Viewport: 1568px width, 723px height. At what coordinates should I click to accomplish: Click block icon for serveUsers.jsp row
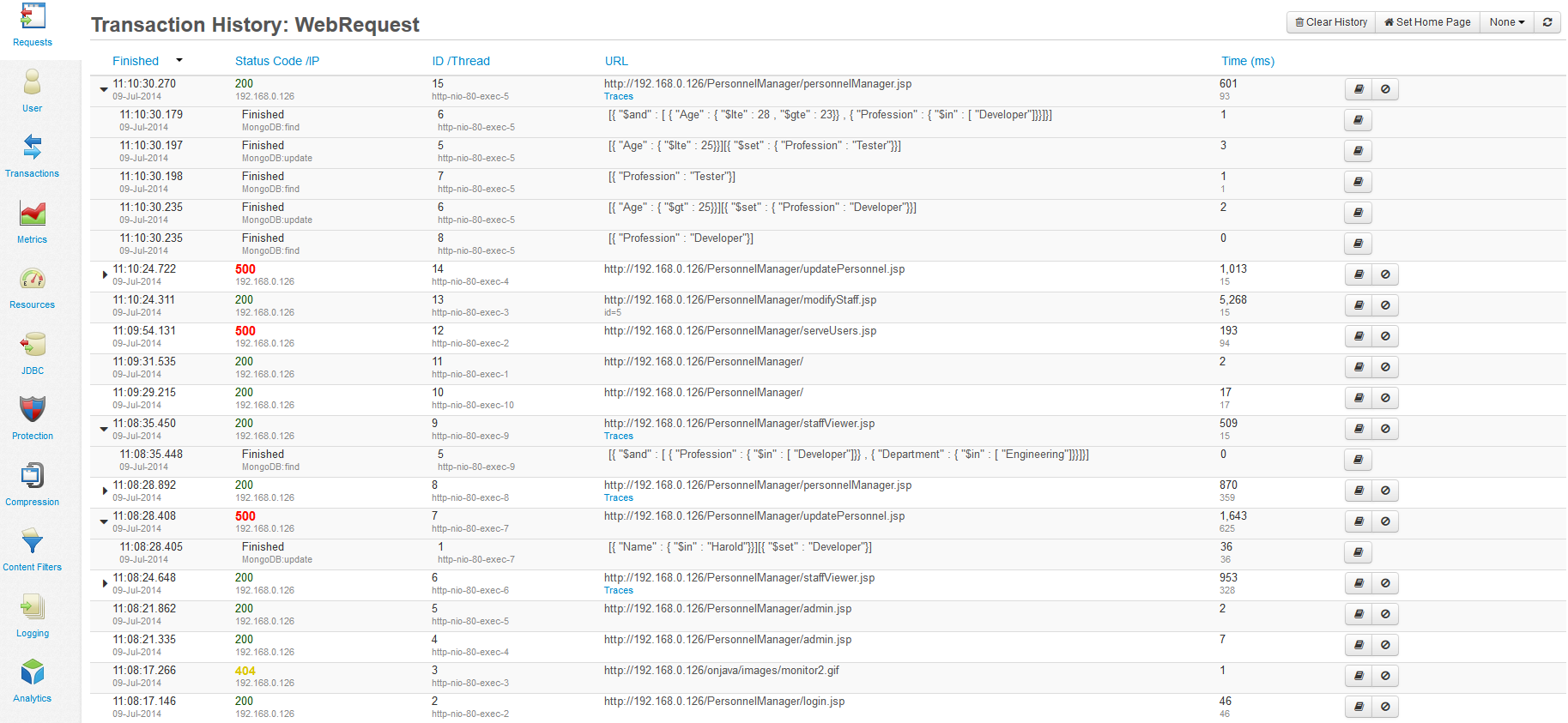(x=1385, y=336)
